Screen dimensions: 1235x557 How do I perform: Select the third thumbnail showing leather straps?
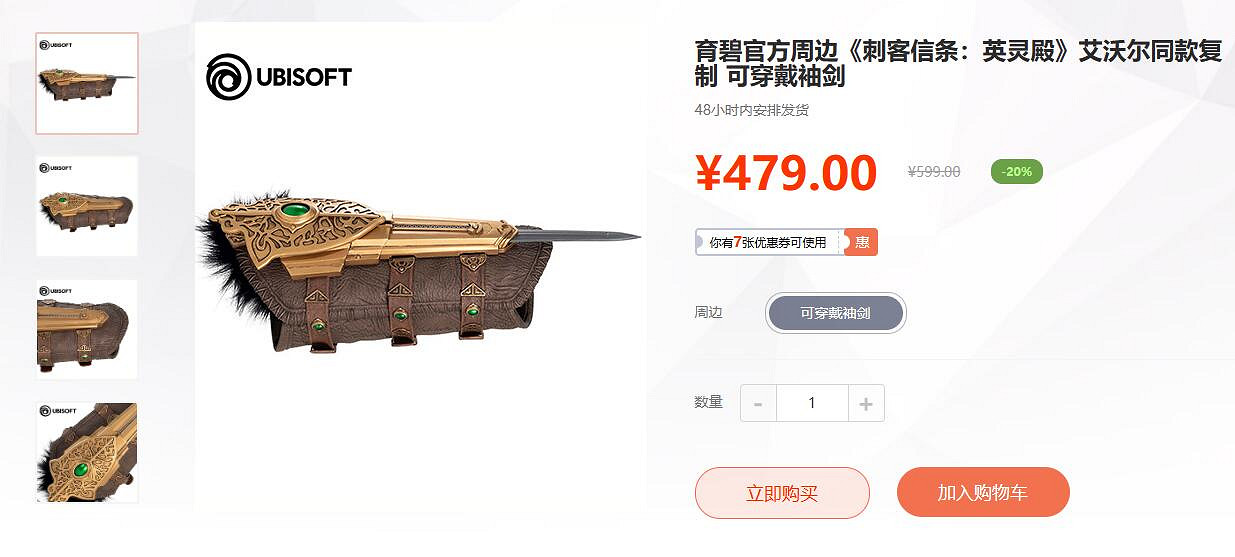[x=87, y=329]
